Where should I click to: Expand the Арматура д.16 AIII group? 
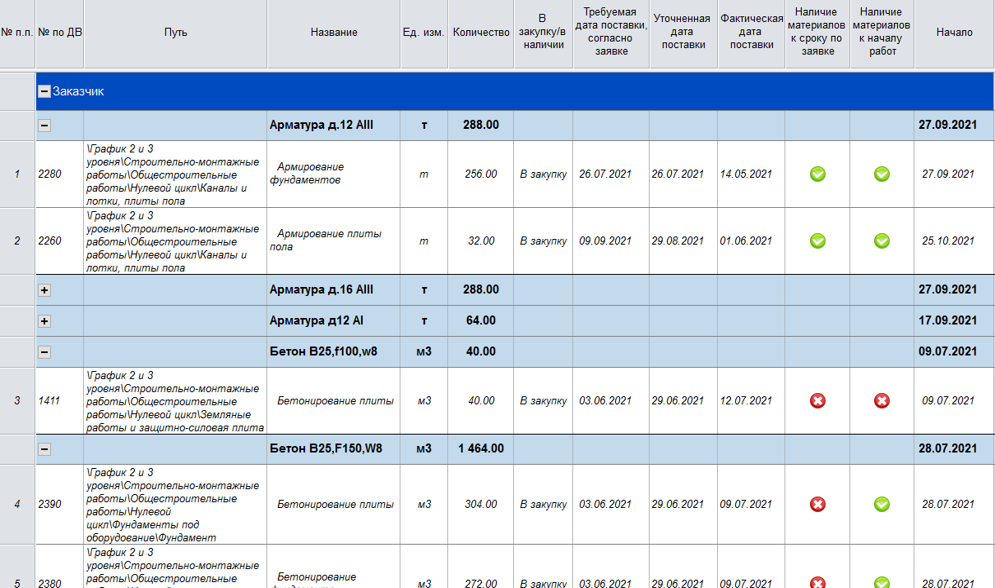point(44,291)
